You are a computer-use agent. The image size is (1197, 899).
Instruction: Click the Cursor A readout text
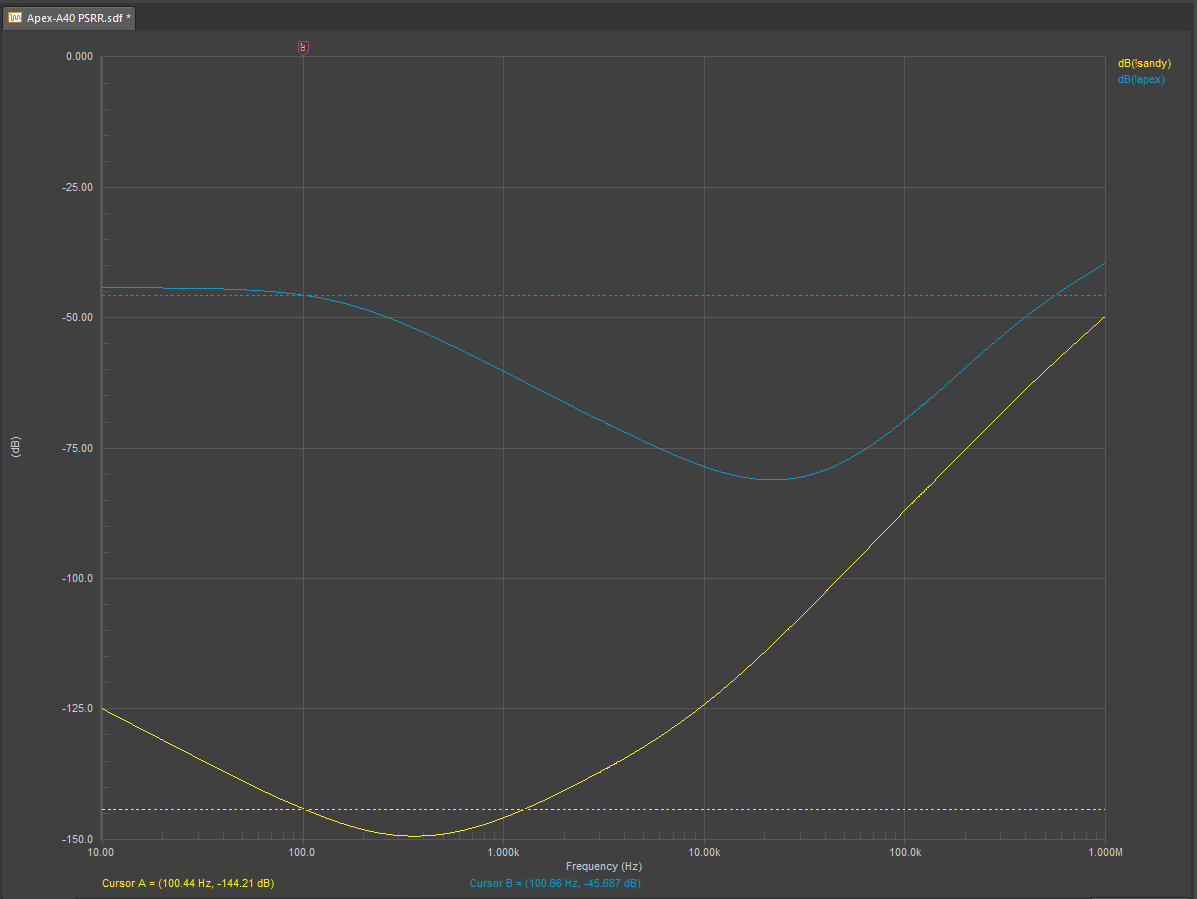188,883
